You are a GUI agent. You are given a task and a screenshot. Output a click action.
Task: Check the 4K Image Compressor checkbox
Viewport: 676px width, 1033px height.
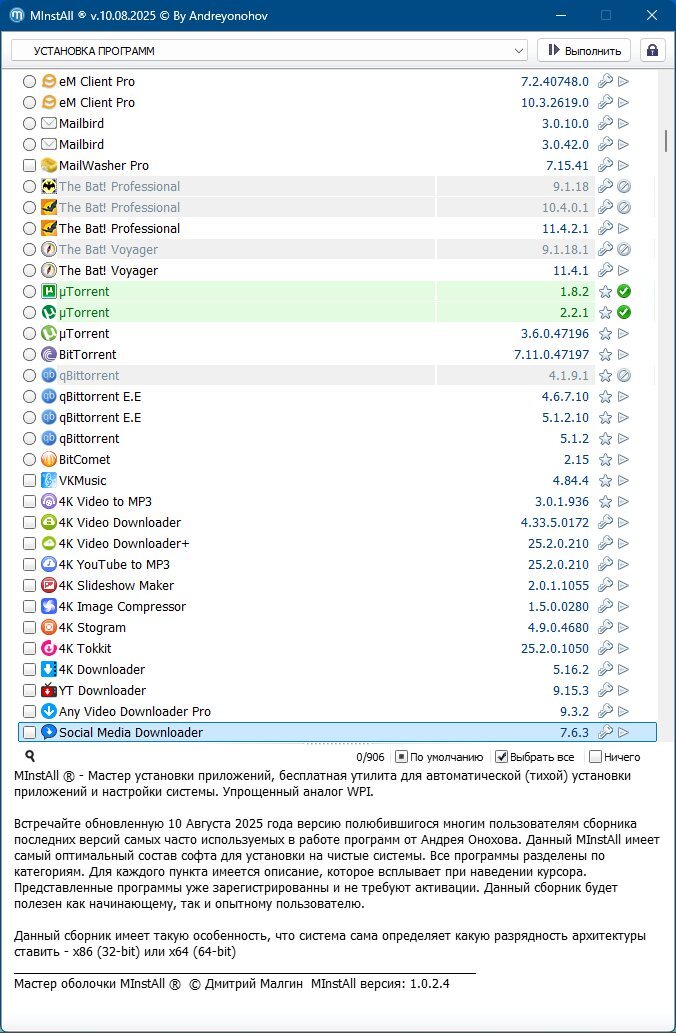pyautogui.click(x=29, y=607)
